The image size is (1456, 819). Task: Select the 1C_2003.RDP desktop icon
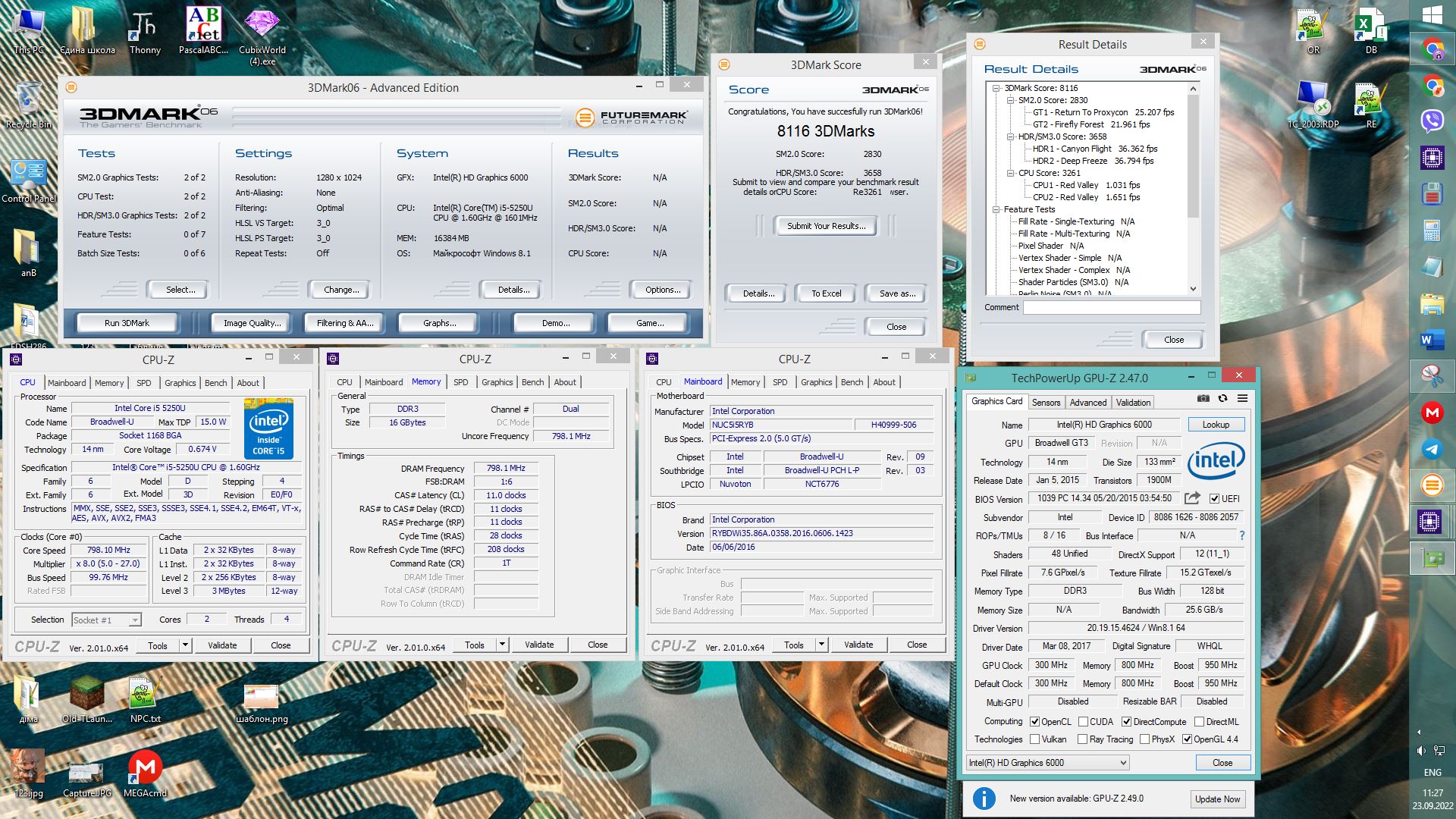click(x=1313, y=105)
